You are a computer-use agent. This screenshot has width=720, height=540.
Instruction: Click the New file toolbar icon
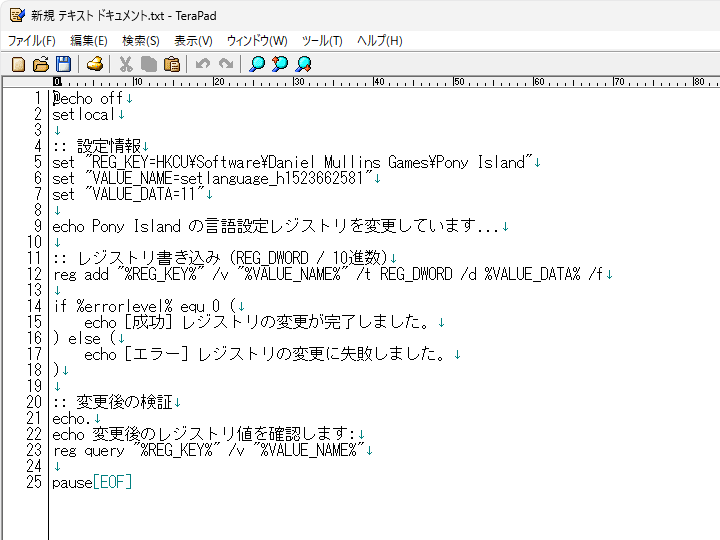(x=18, y=64)
